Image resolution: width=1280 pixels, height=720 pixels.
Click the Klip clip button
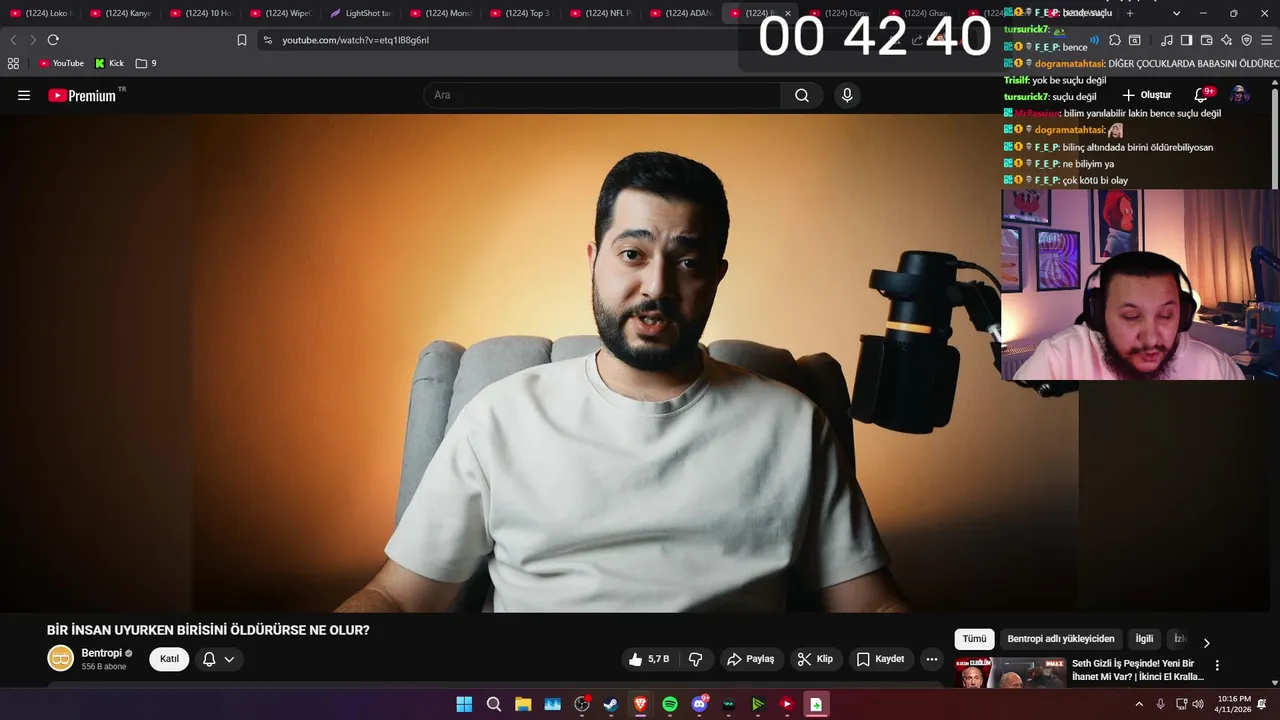815,659
